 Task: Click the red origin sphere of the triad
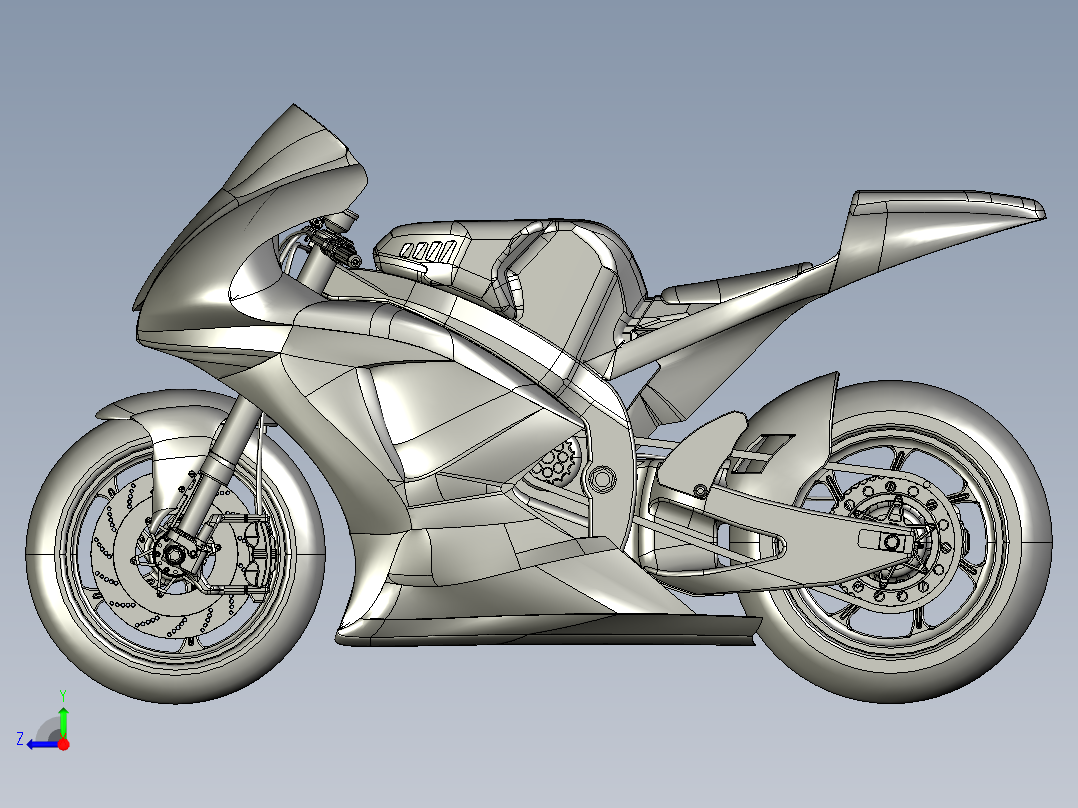tap(63, 745)
